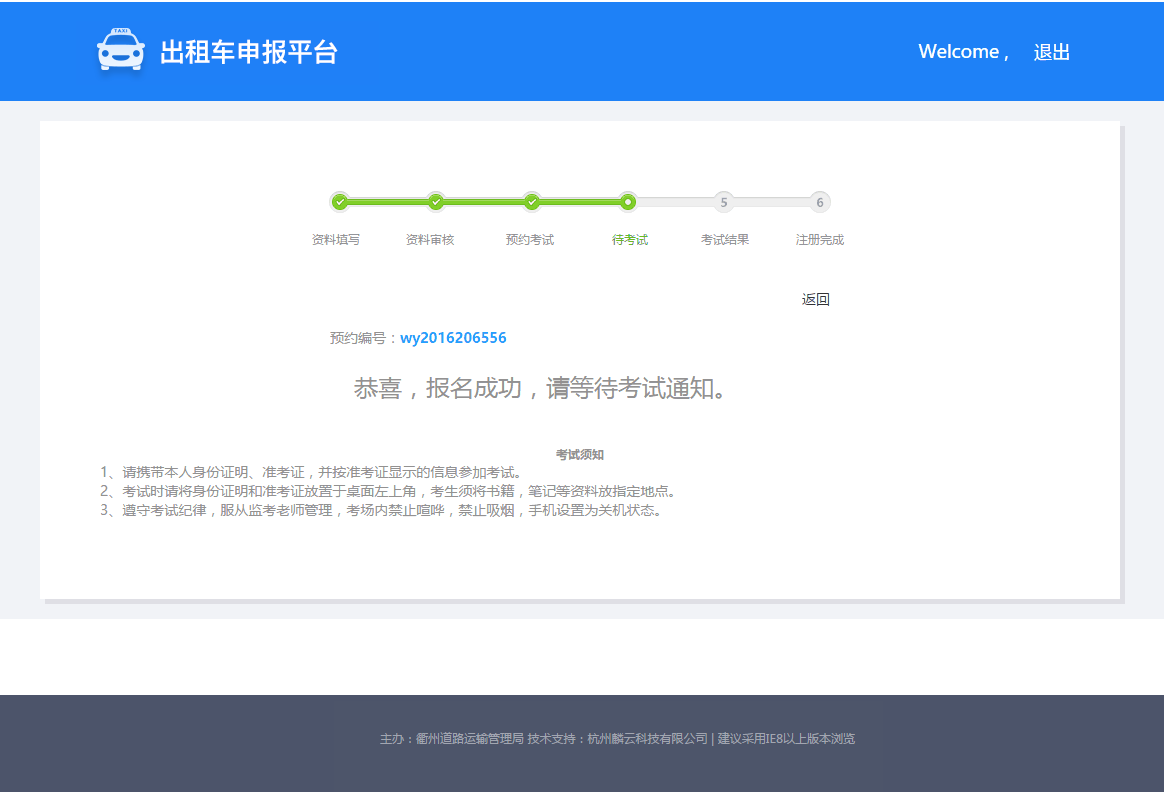This screenshot has width=1176, height=792.
Task: Go back using the 返回 link
Action: (x=815, y=299)
